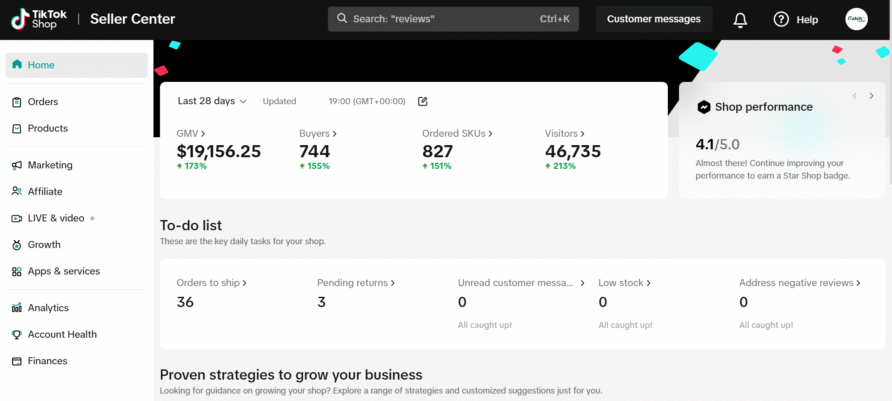Expand Visitors metric details
This screenshot has height=401, width=892.
point(565,133)
